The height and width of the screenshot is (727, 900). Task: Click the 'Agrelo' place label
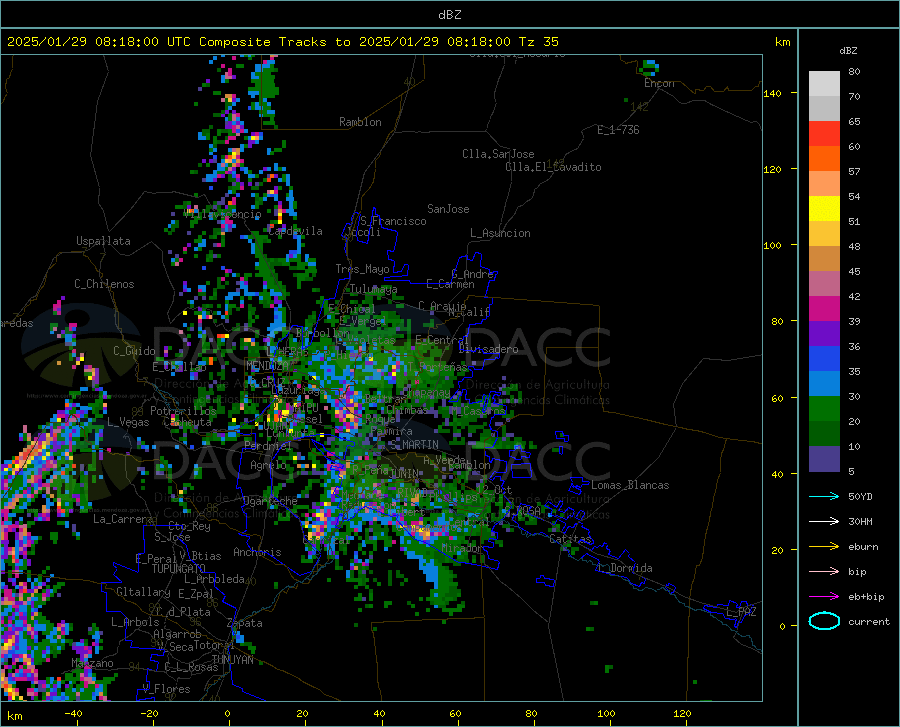point(268,465)
